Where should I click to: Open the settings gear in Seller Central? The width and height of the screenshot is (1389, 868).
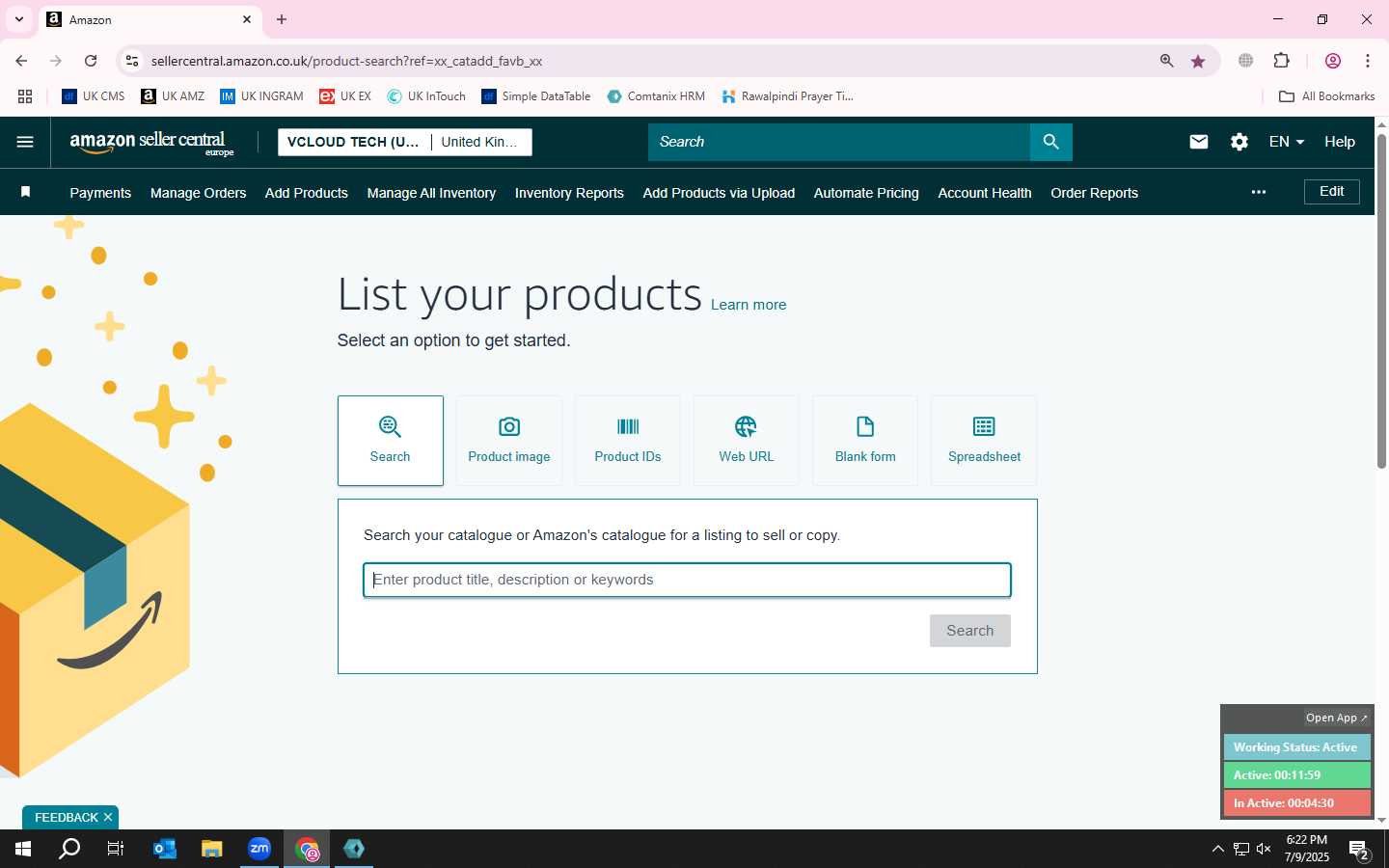pyautogui.click(x=1239, y=142)
